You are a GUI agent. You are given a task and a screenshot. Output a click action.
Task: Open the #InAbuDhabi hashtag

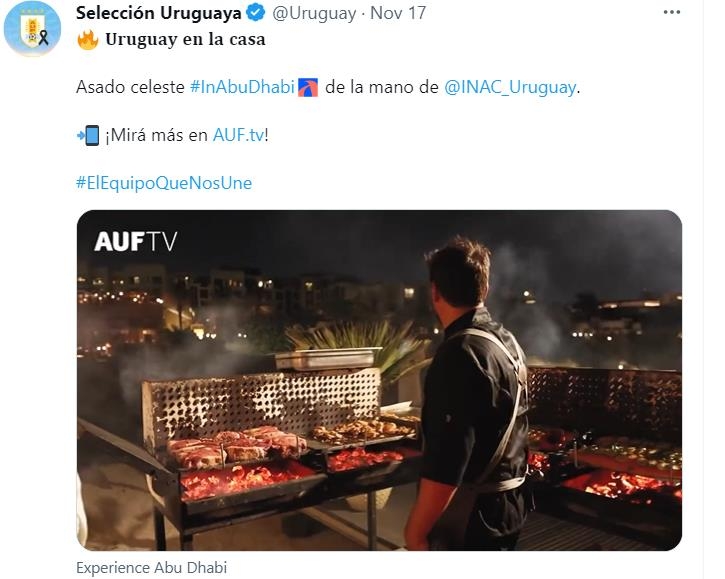241,87
